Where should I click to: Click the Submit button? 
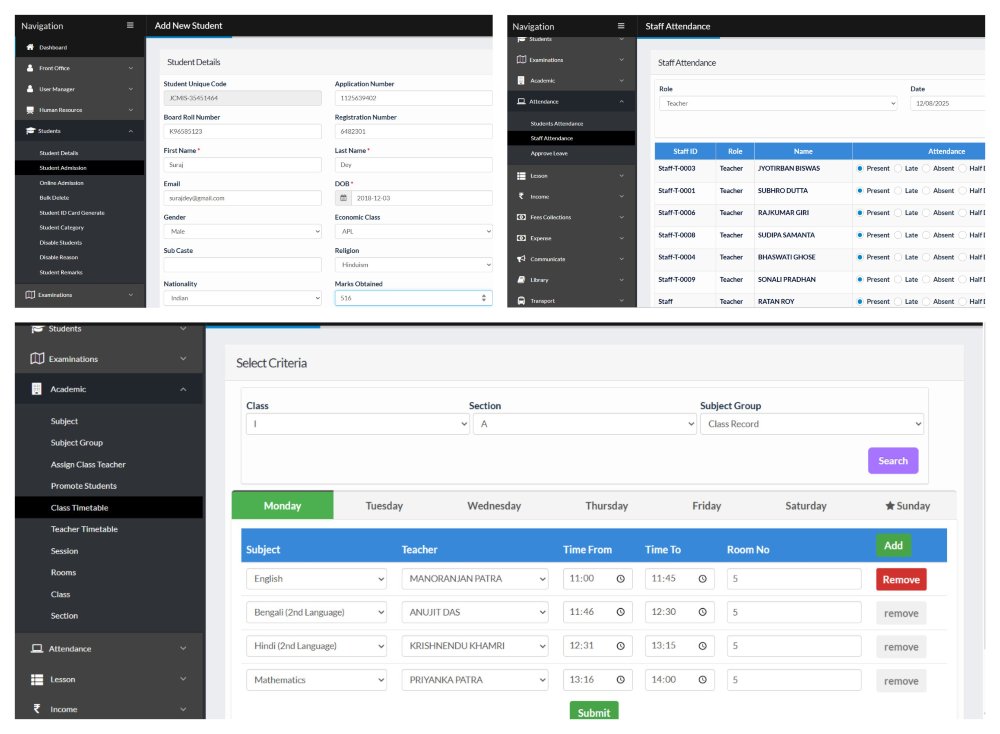(x=594, y=711)
